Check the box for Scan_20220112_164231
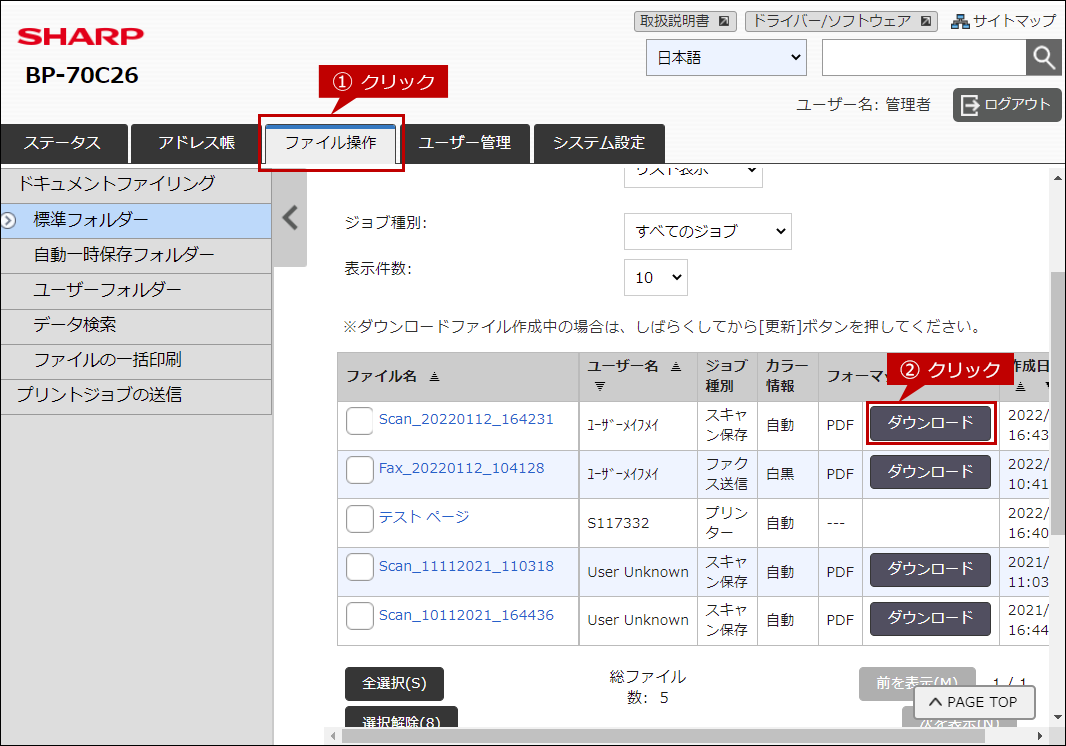The width and height of the screenshot is (1066, 746). point(360,422)
